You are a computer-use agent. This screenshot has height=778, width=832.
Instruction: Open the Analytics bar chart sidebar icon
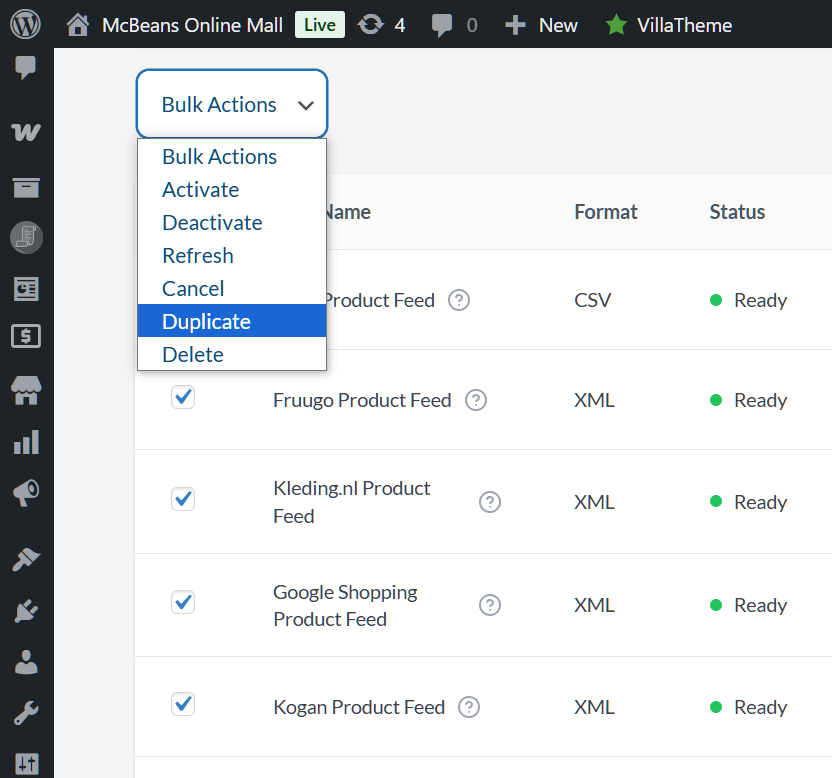26,442
